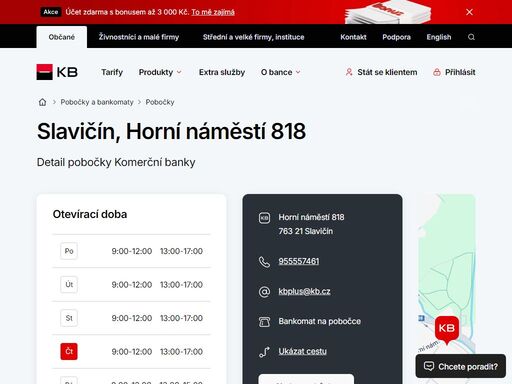Open Pobočky a bankomaty breadcrumb
The width and height of the screenshot is (512, 384).
(97, 102)
